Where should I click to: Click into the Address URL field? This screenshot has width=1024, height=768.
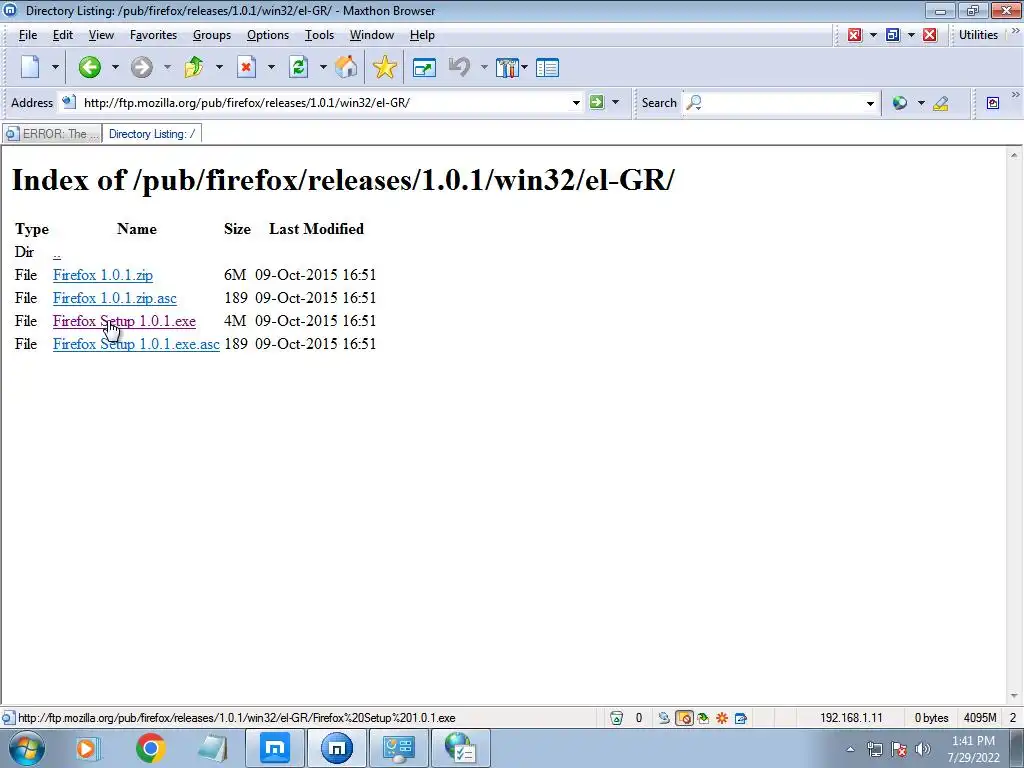click(323, 103)
